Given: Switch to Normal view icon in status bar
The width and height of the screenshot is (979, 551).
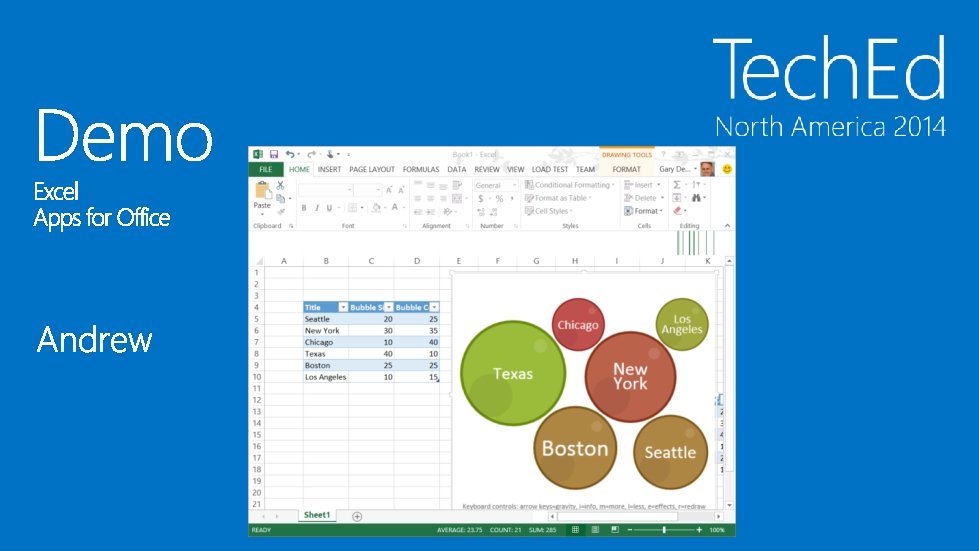Looking at the screenshot, I should click(x=575, y=530).
